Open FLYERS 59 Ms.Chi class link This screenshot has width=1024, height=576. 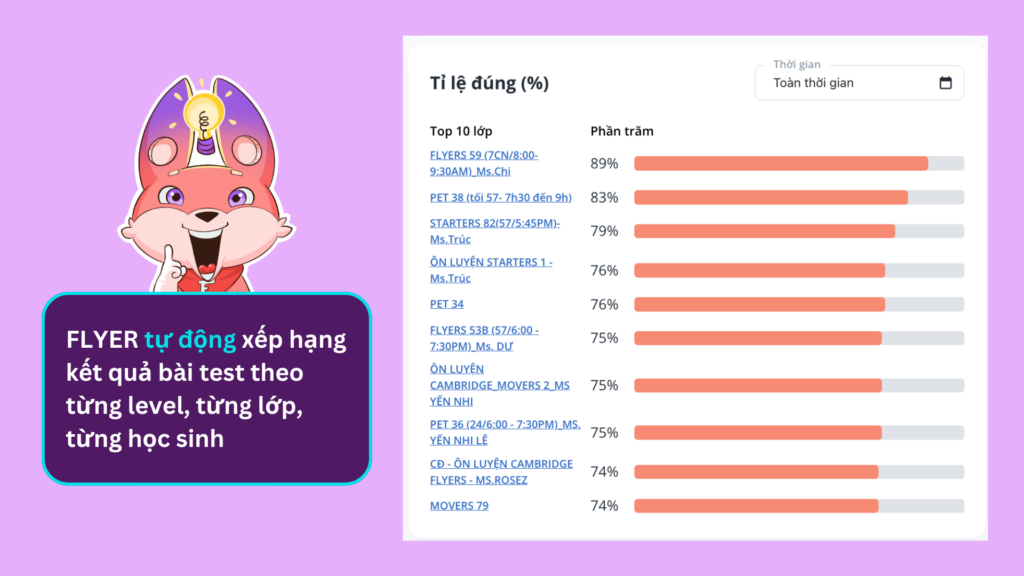click(x=484, y=163)
